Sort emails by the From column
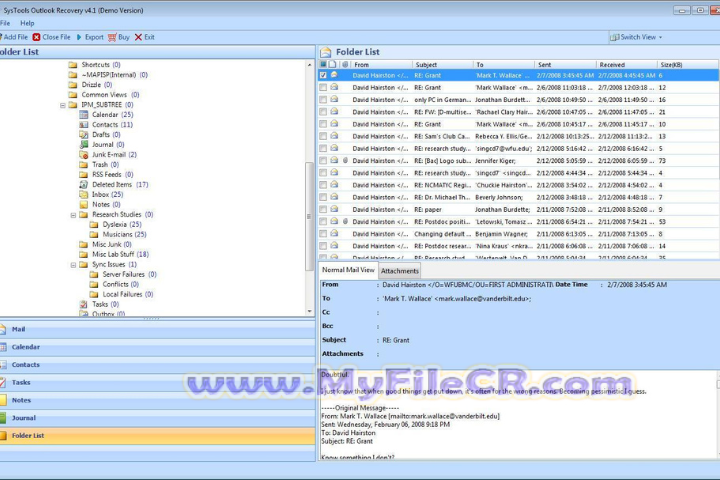The height and width of the screenshot is (480, 720). coord(381,65)
